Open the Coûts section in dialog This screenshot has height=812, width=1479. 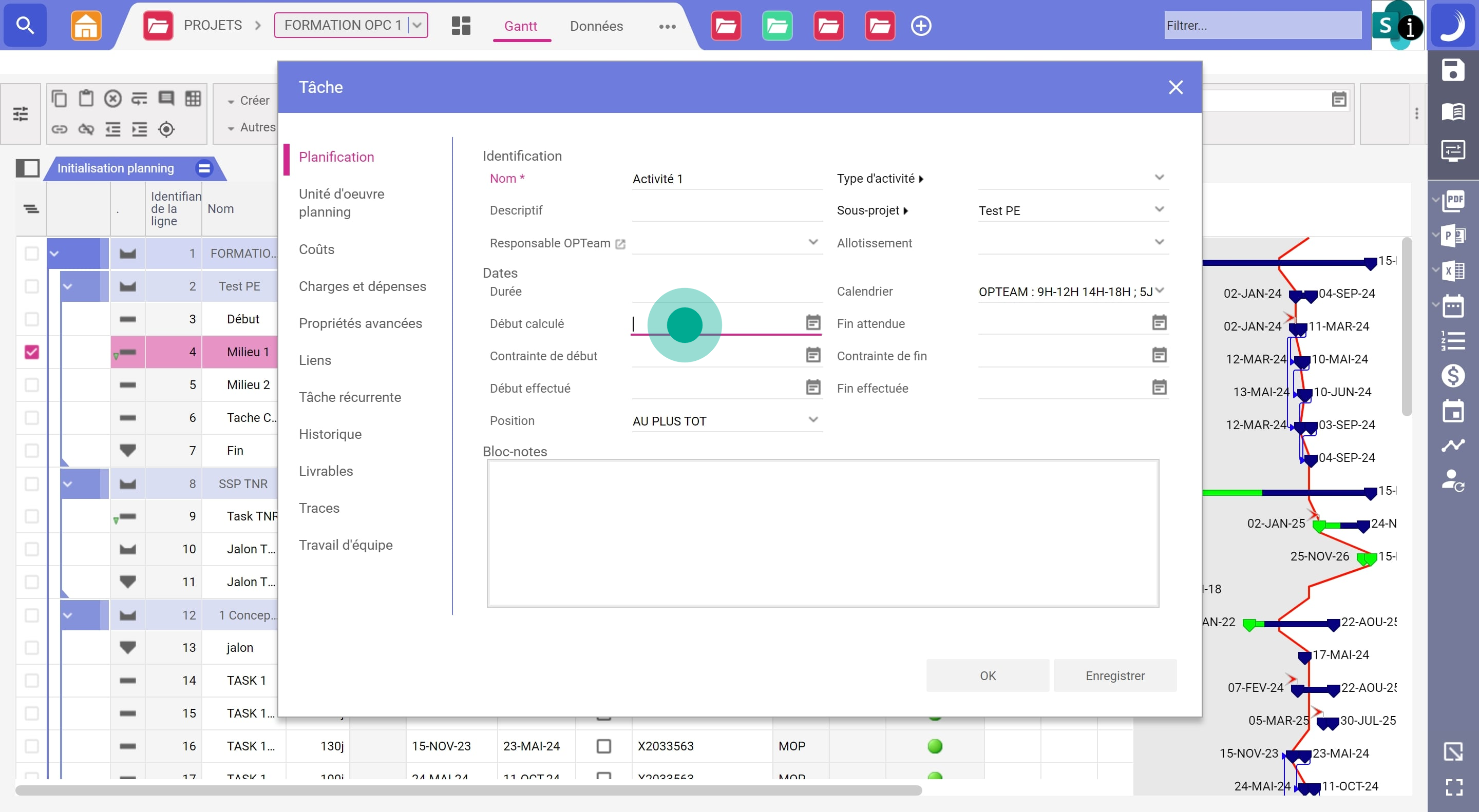click(x=316, y=249)
